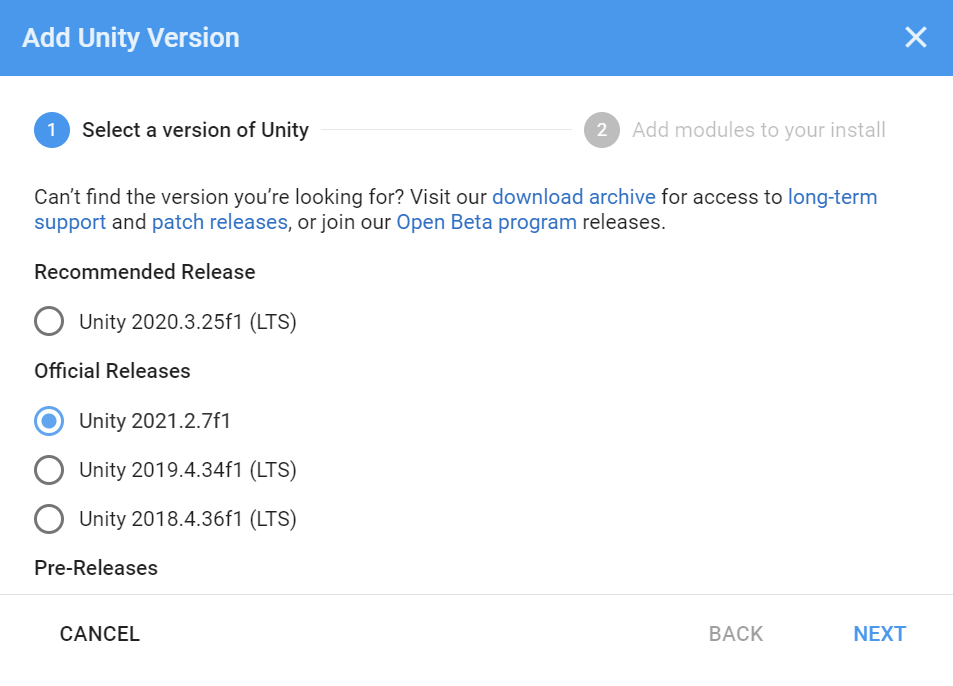Click 'Select a version of Unity' step label

pos(196,130)
